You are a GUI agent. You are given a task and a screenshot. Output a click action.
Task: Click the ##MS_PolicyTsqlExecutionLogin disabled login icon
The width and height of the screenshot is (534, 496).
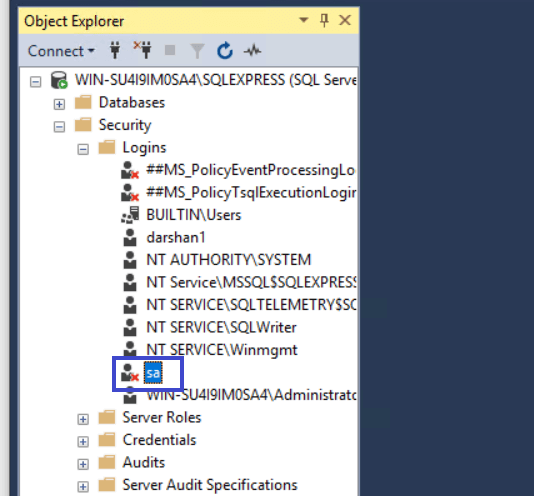130,192
